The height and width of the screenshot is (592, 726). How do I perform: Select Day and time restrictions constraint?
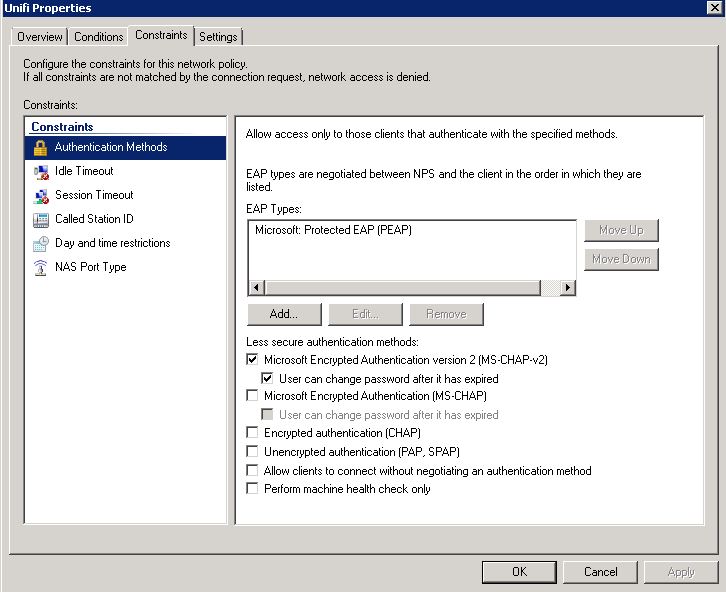tap(125, 243)
